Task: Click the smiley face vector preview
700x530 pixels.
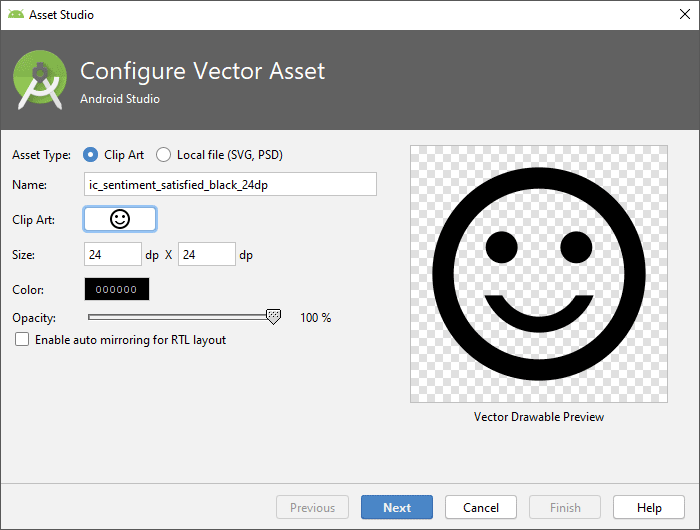Action: (539, 274)
